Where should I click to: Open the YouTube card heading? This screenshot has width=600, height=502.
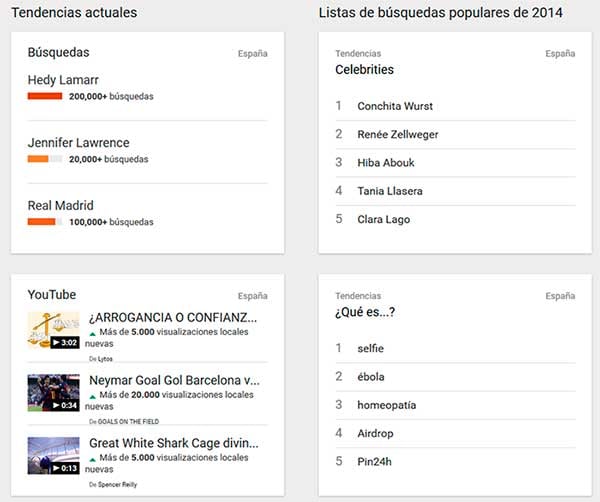coord(52,295)
